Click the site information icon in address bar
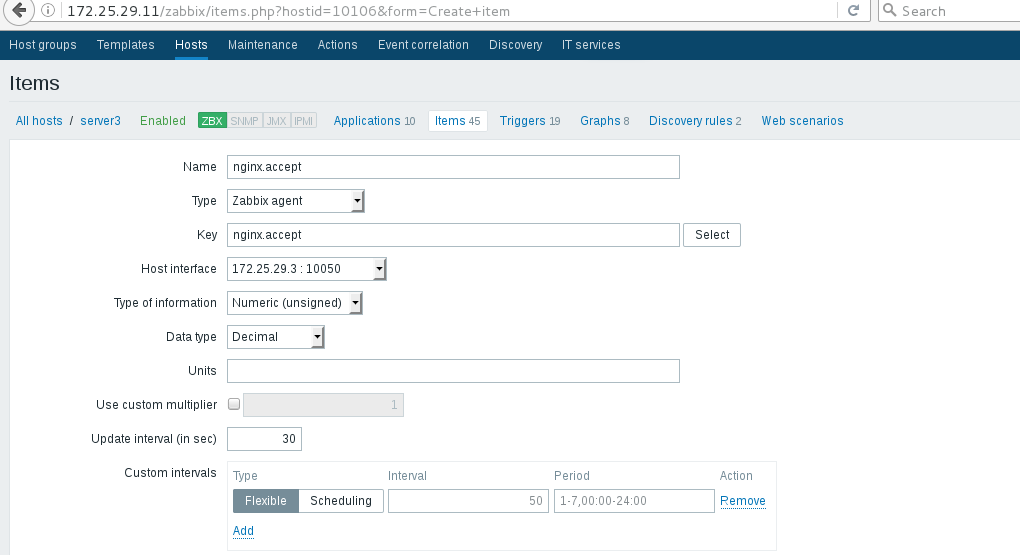This screenshot has width=1020, height=555. click(47, 10)
